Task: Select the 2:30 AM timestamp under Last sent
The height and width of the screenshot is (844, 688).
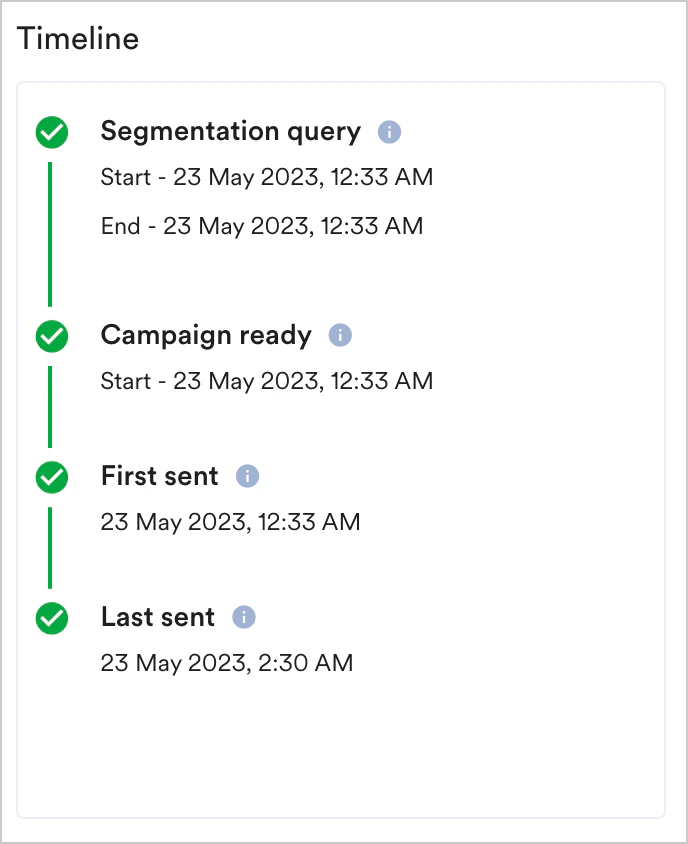Action: pos(227,663)
